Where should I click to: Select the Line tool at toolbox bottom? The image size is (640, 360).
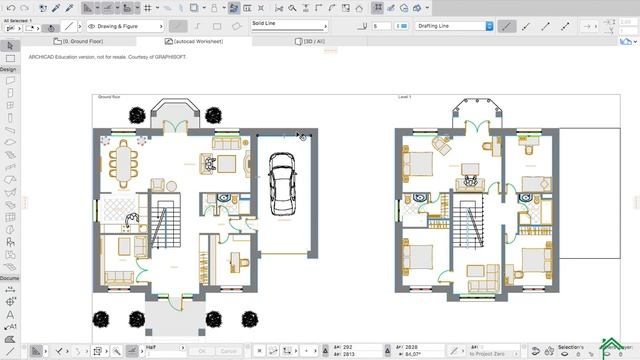click(10, 351)
